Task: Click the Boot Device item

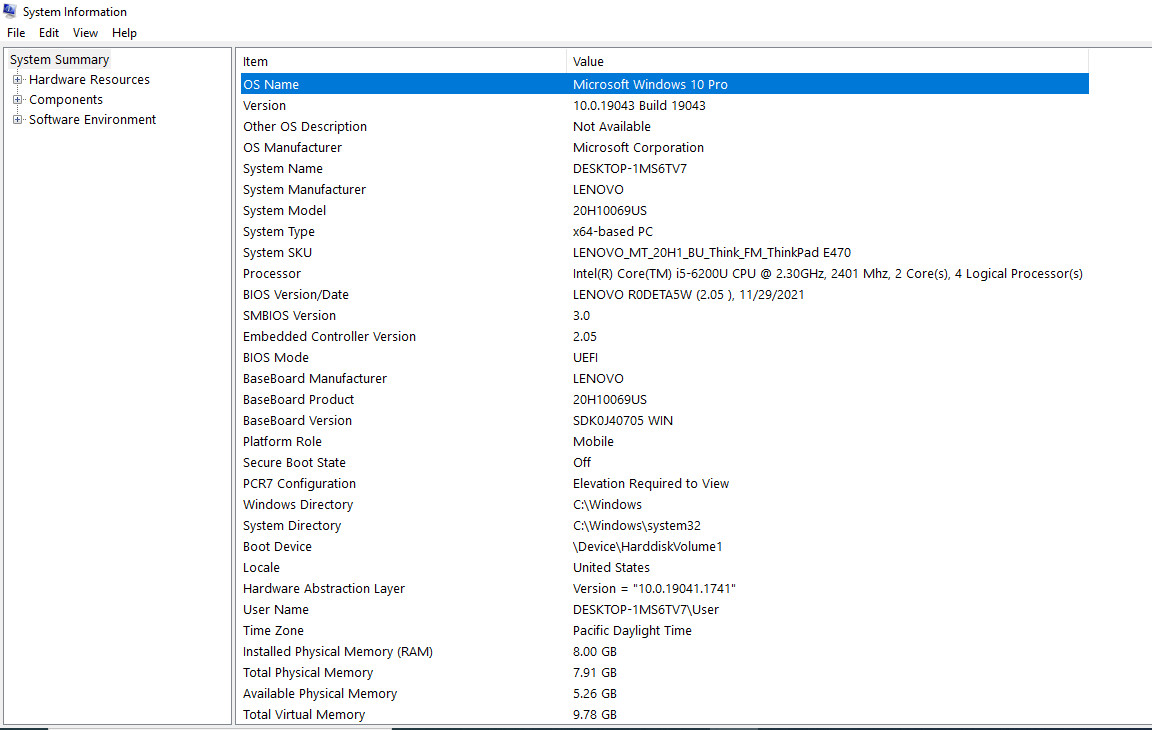Action: (x=277, y=547)
